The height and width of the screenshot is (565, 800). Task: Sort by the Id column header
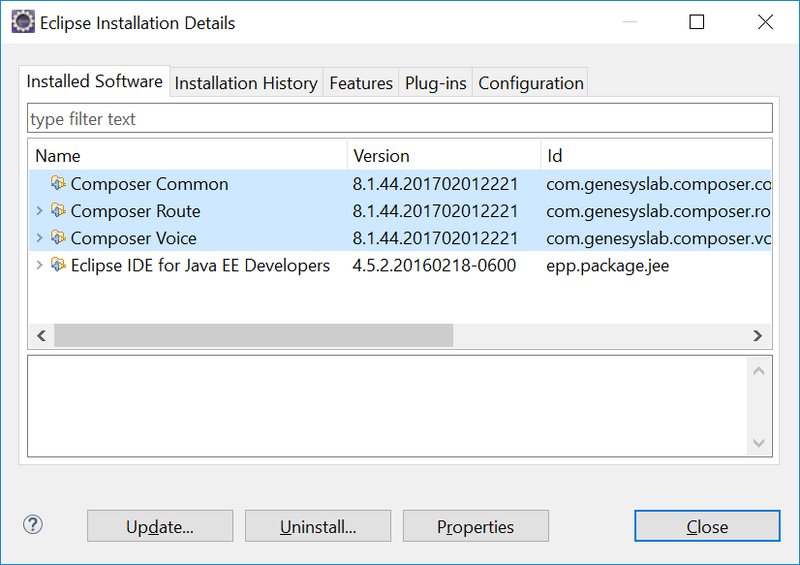tap(656, 156)
